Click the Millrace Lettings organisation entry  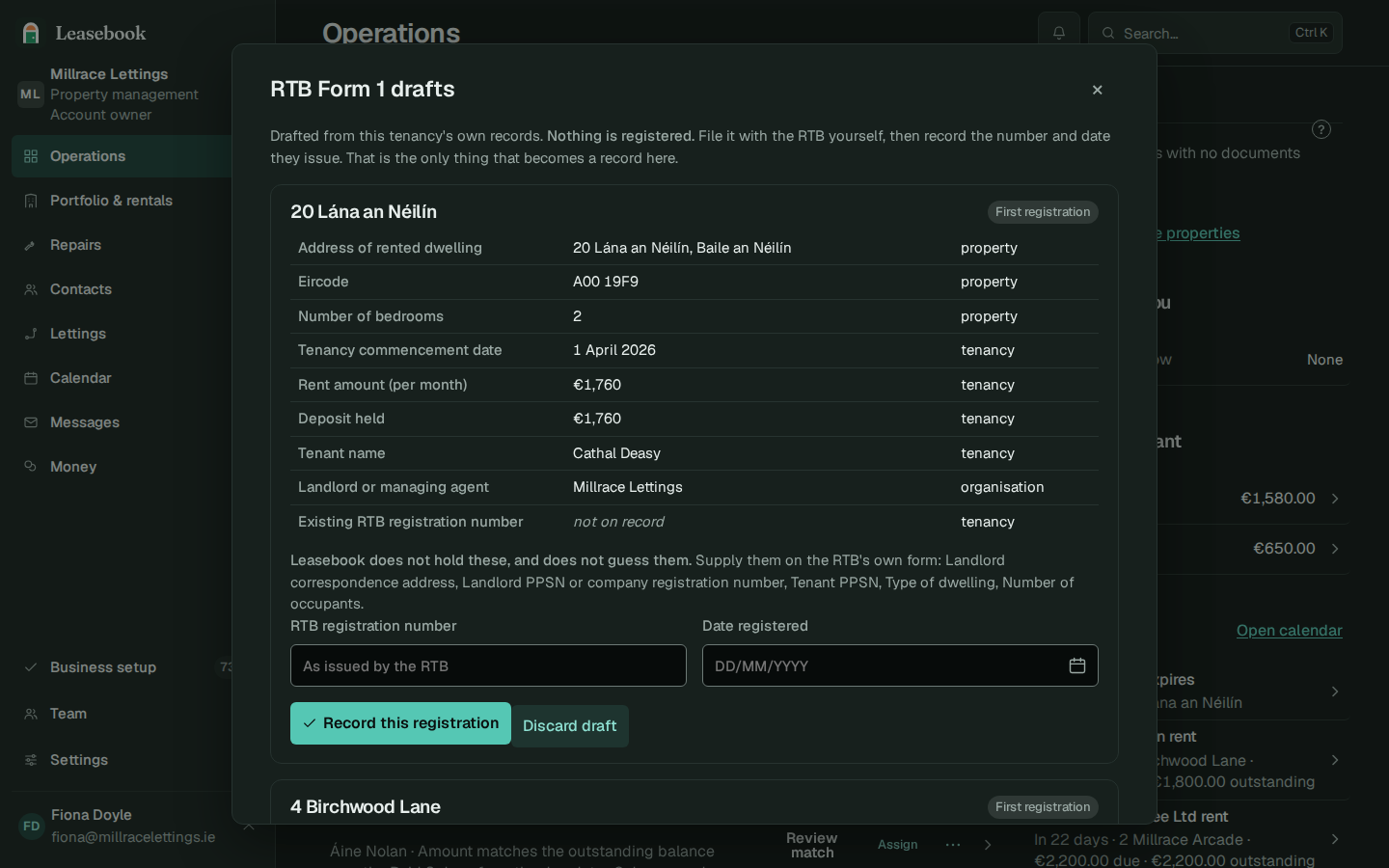click(x=122, y=94)
